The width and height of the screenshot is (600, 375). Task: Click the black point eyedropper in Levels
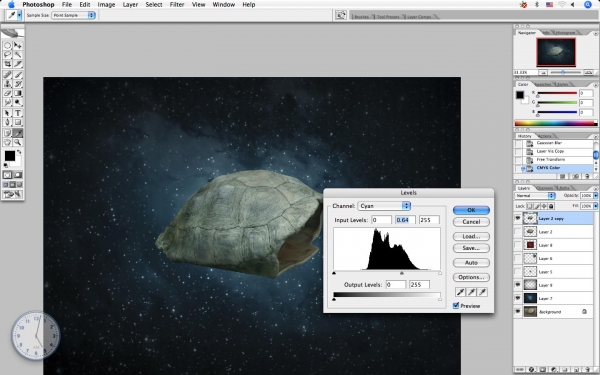tap(460, 292)
